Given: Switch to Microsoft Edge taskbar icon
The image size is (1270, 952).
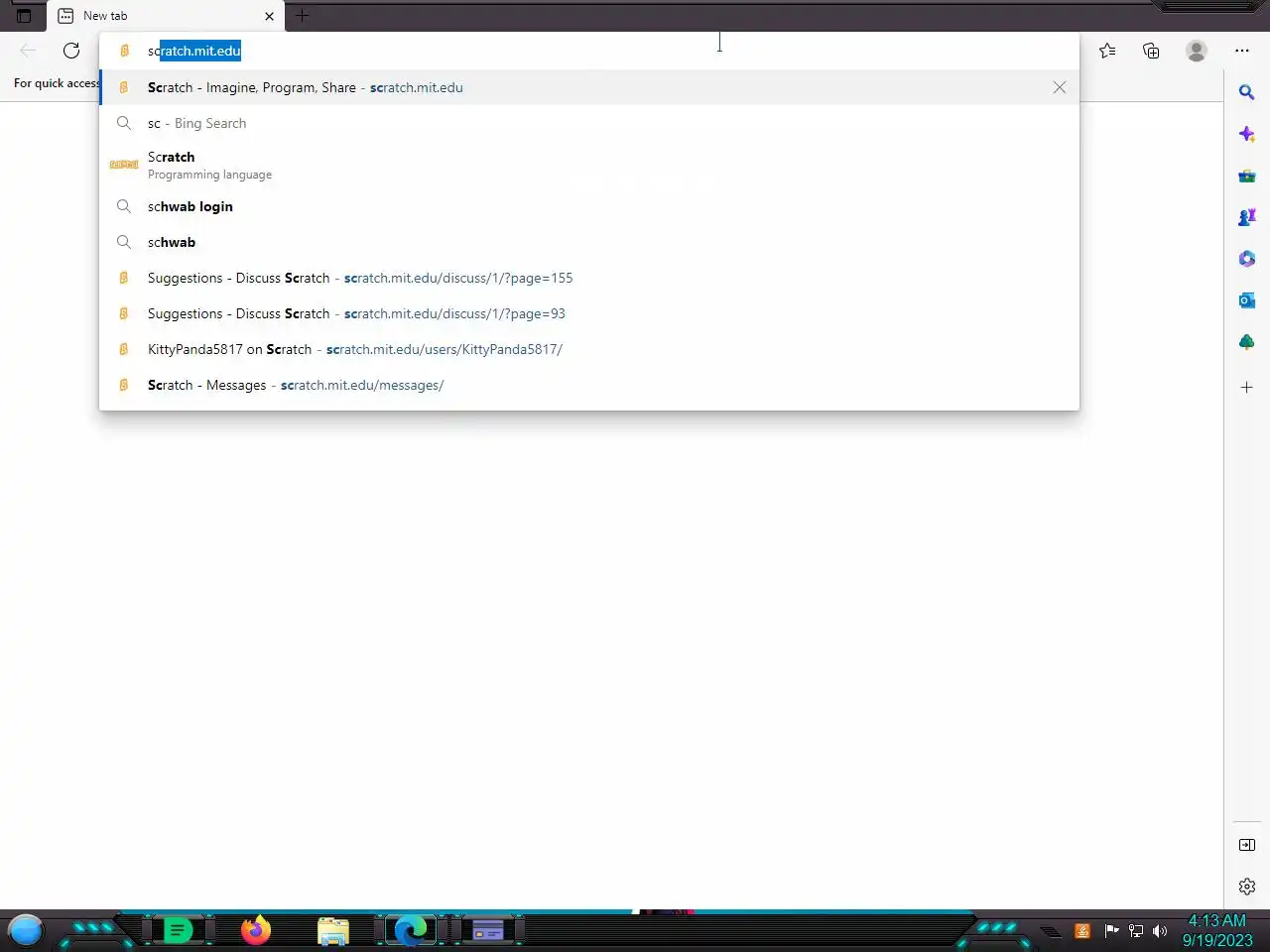Looking at the screenshot, I should click(x=410, y=930).
